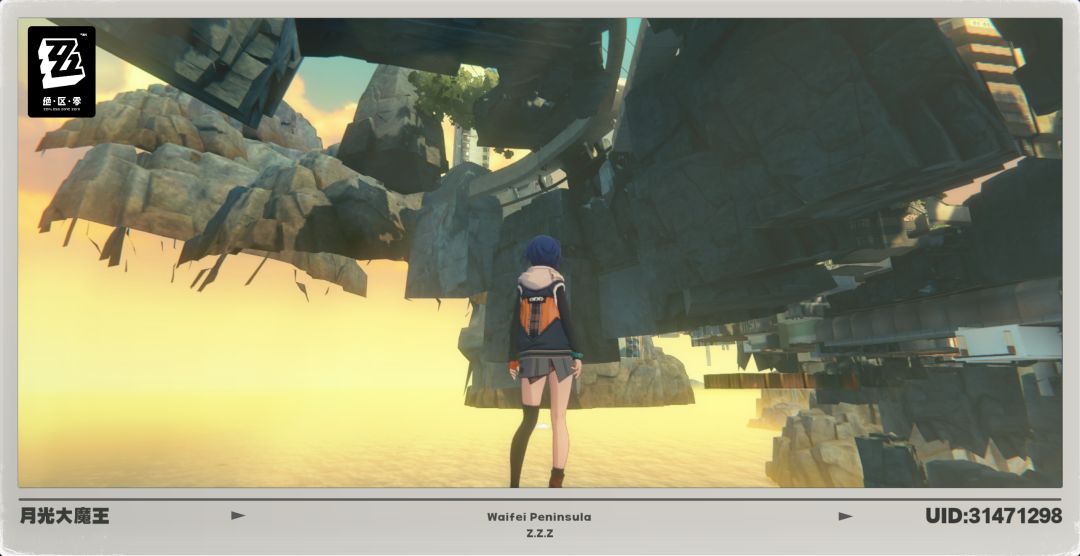Click the UID:31471298 text

[x=993, y=516]
